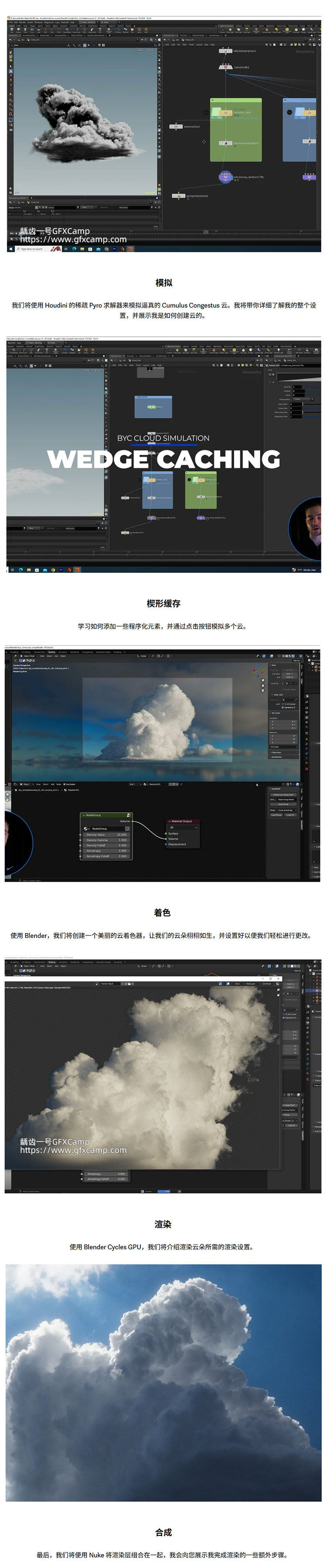Click Anisotropy Falloff 0.500 in render screenshot

[x=106, y=1179]
